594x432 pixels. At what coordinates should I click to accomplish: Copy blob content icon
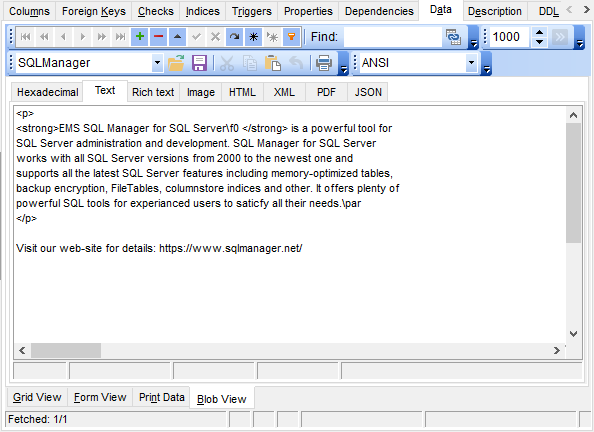(x=250, y=63)
